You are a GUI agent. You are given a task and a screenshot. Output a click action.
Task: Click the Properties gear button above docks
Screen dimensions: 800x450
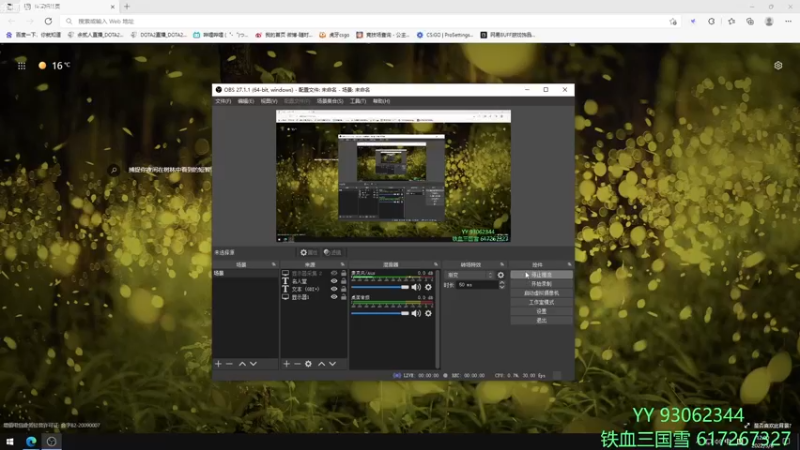[309, 253]
